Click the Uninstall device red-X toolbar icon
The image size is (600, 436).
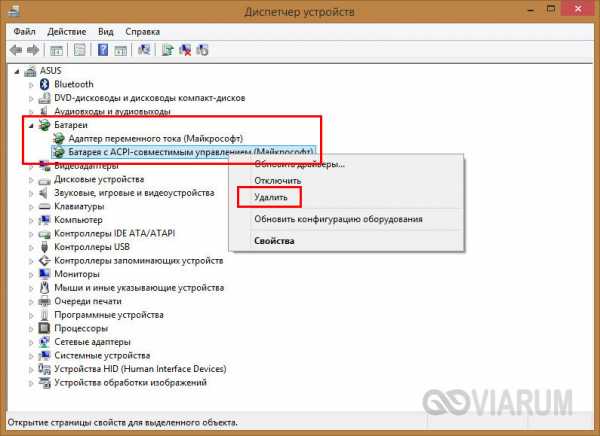click(186, 49)
